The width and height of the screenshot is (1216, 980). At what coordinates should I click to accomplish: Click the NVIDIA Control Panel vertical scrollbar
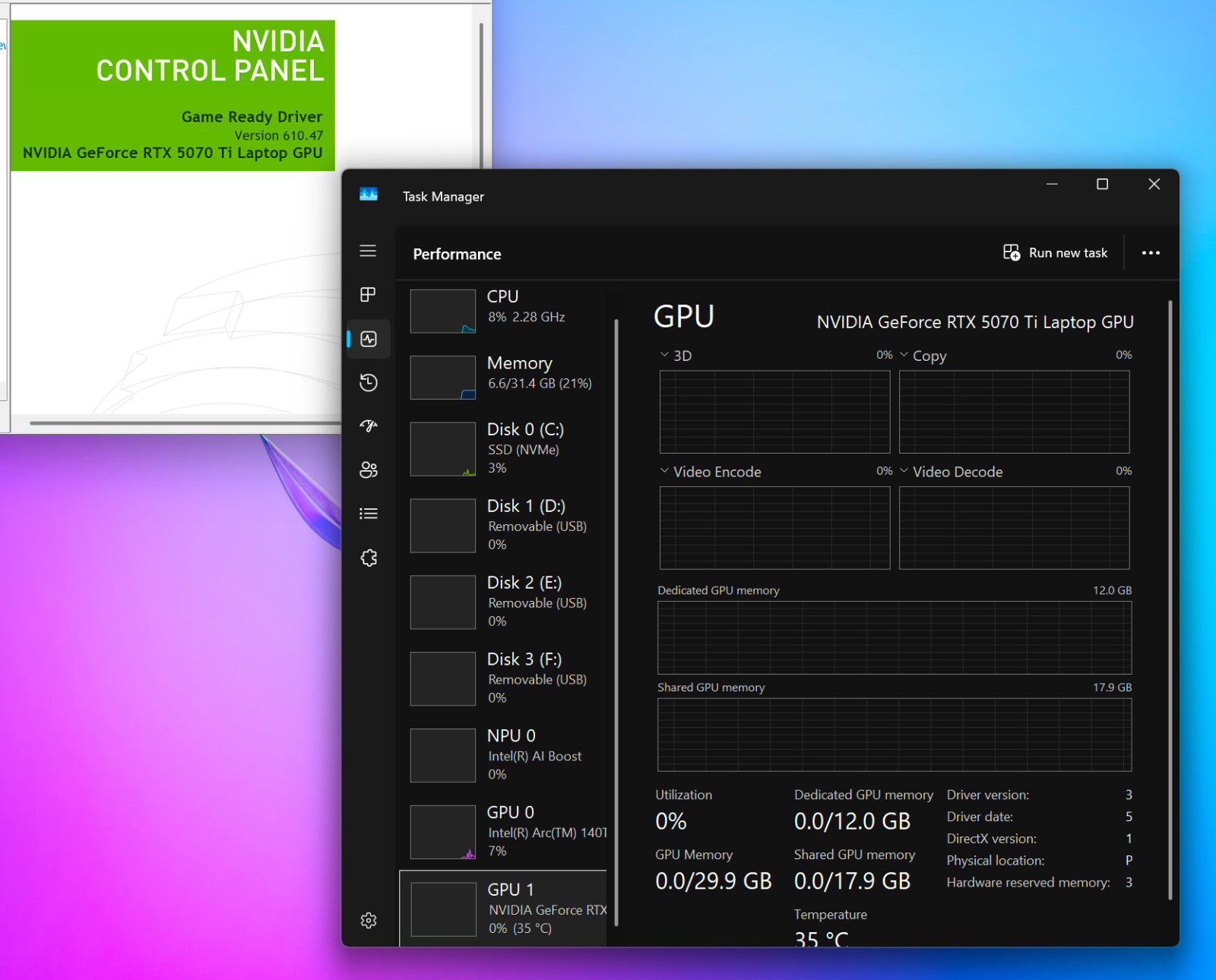click(x=481, y=95)
